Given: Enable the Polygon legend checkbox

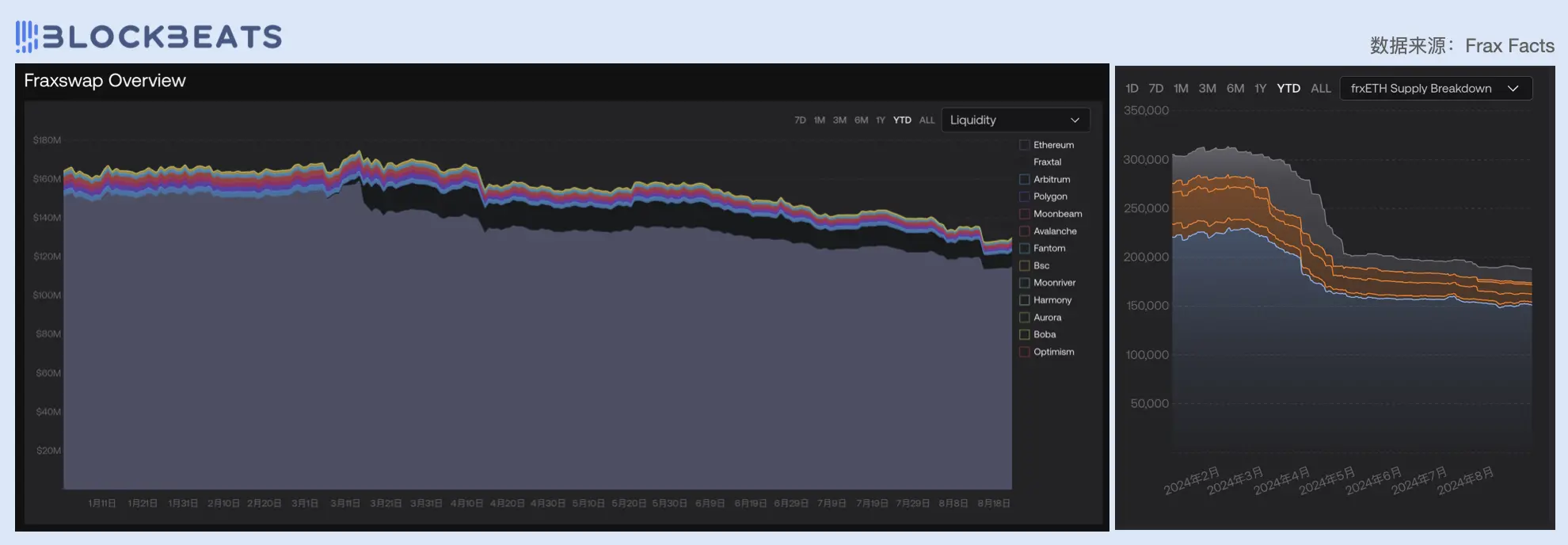Looking at the screenshot, I should 1025,196.
